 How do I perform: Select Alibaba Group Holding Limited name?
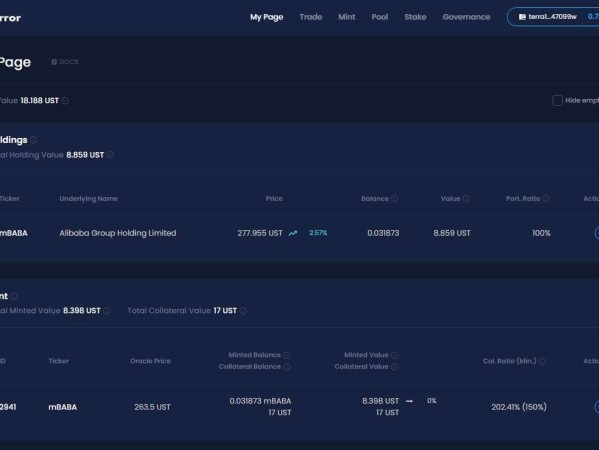[x=118, y=233]
